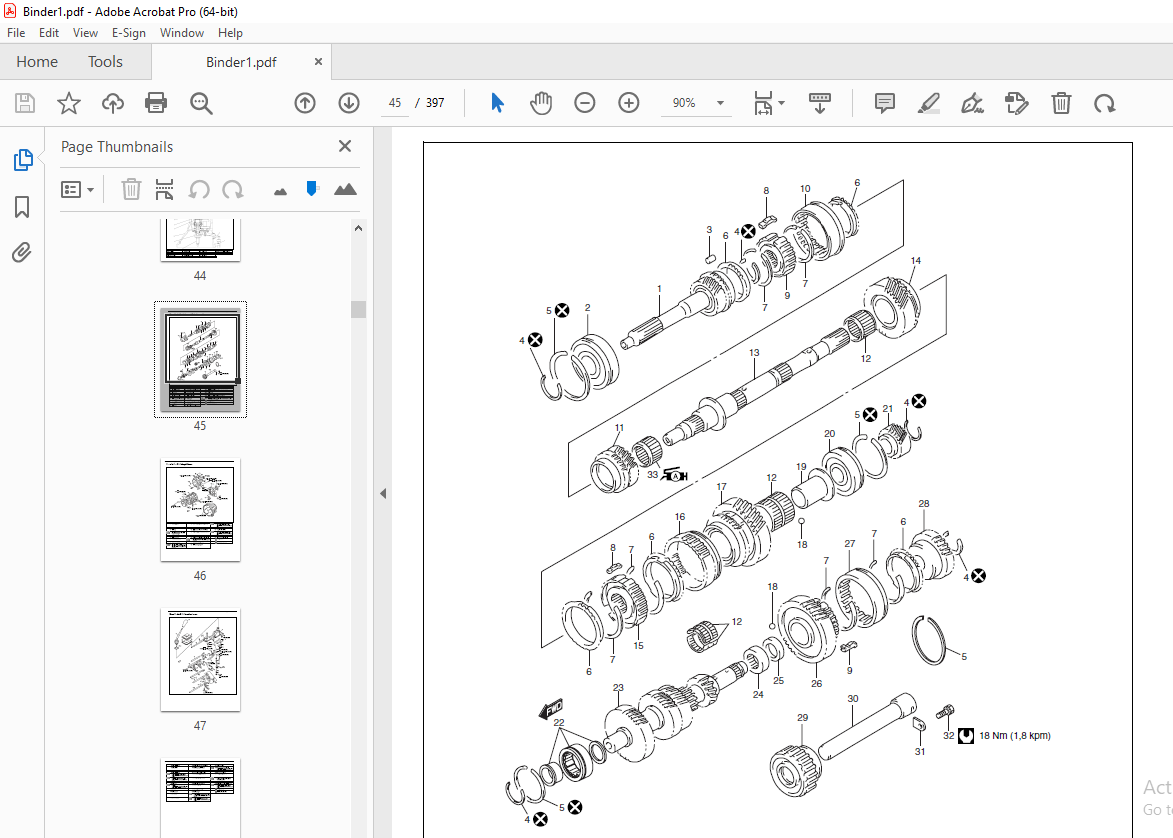Click the cloud upload icon
Screen dimensions: 1173x838
click(x=113, y=103)
